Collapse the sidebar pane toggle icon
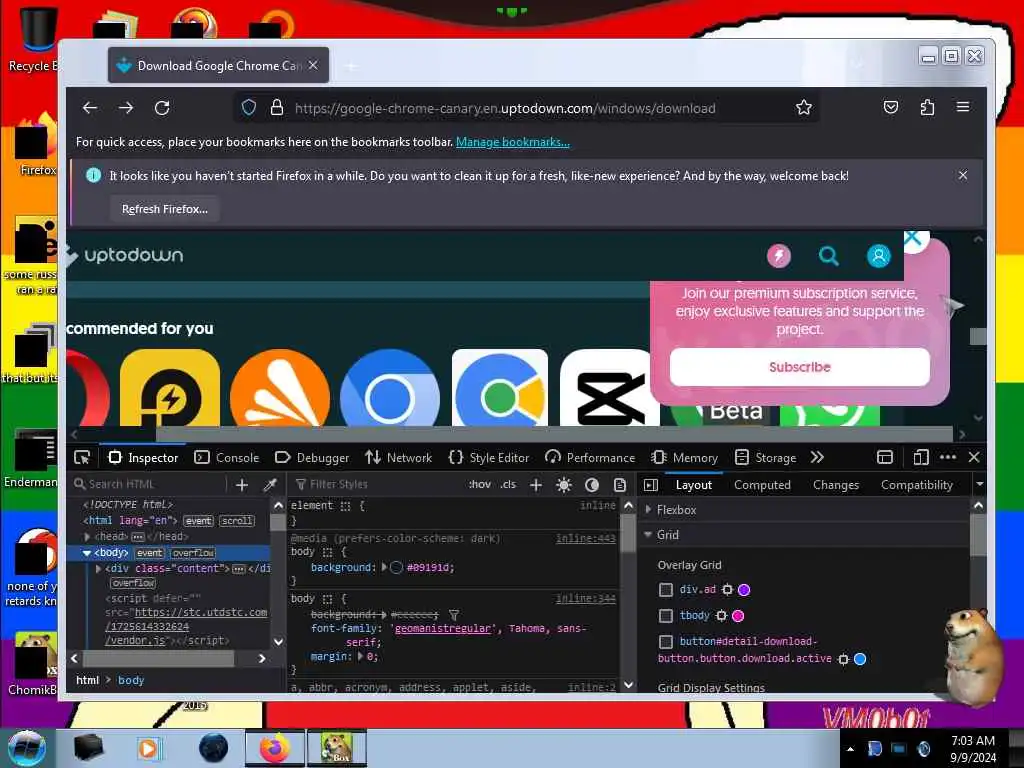 click(x=651, y=485)
